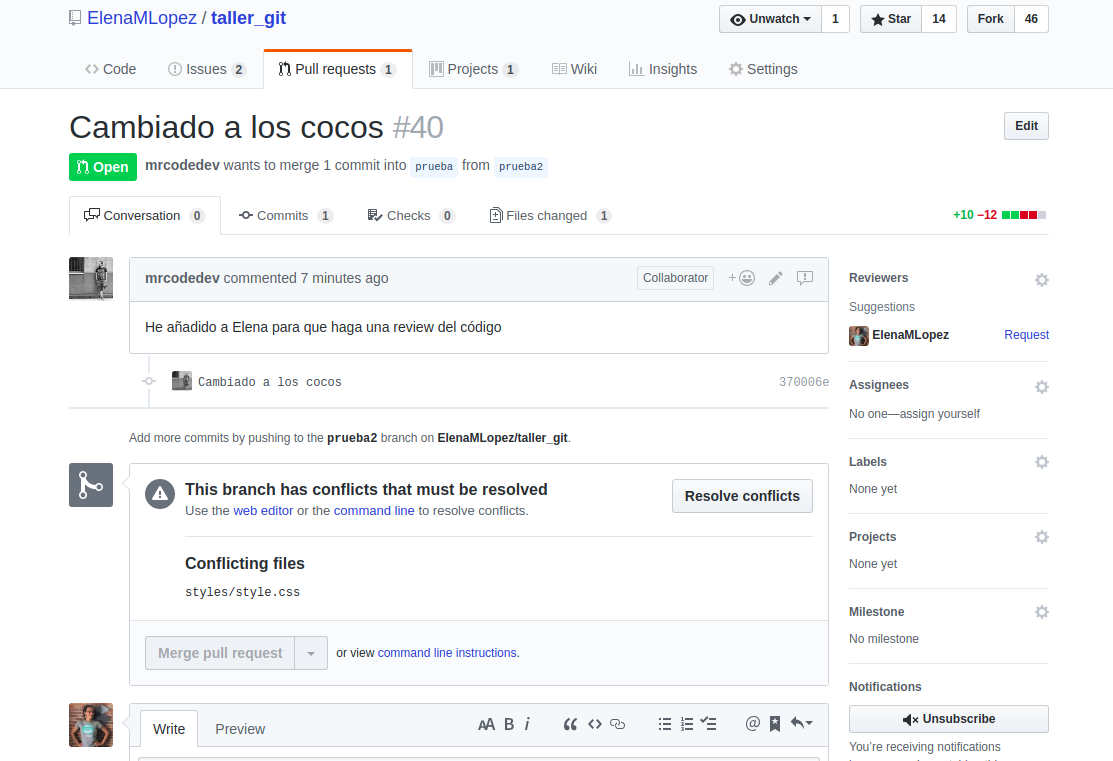Open the repository Settings tab
1113x761 pixels.
(x=763, y=69)
